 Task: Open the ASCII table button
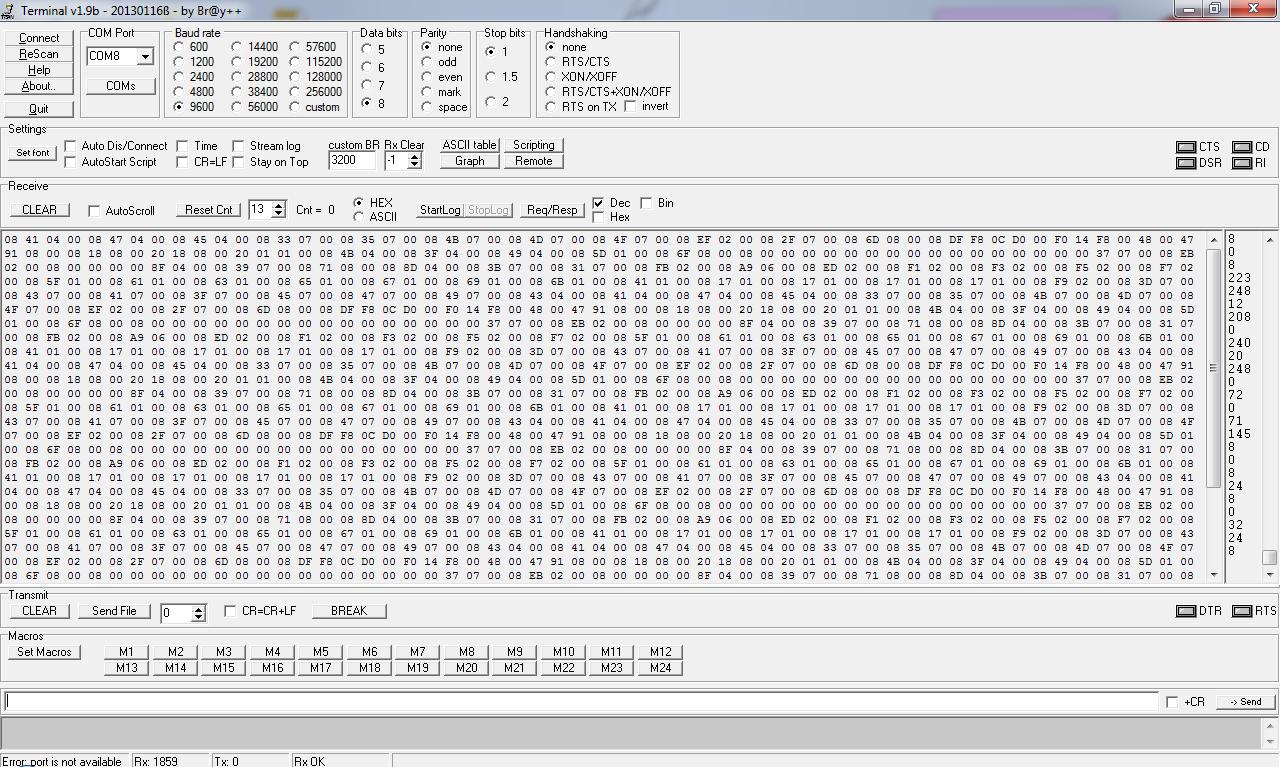469,145
